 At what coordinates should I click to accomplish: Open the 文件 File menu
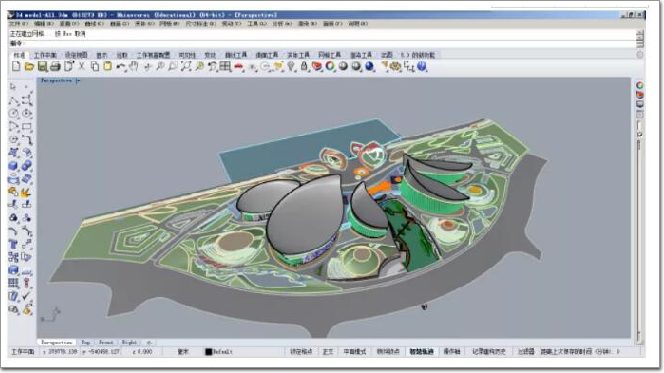click(19, 24)
